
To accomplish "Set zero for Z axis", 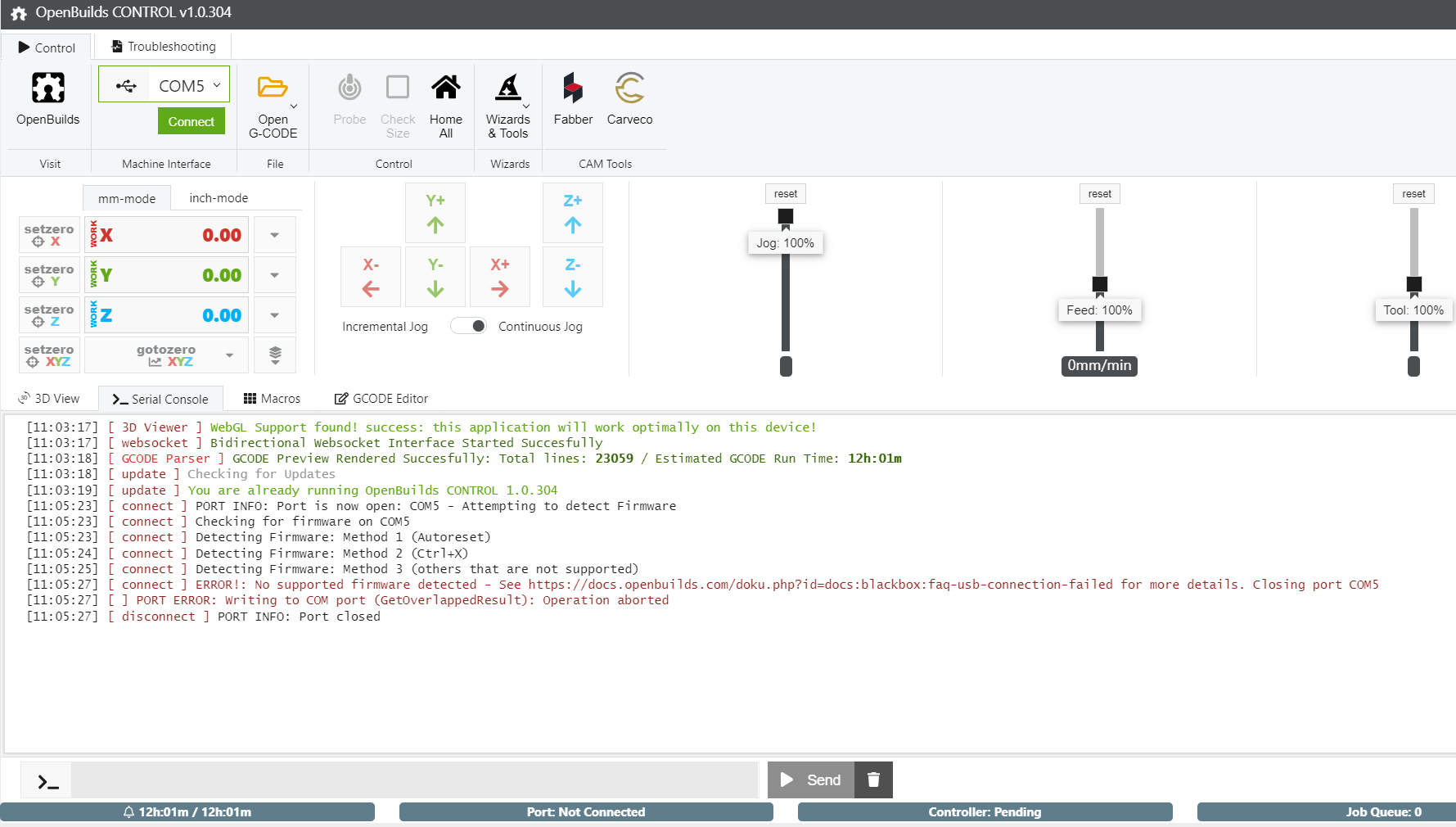I will click(49, 315).
